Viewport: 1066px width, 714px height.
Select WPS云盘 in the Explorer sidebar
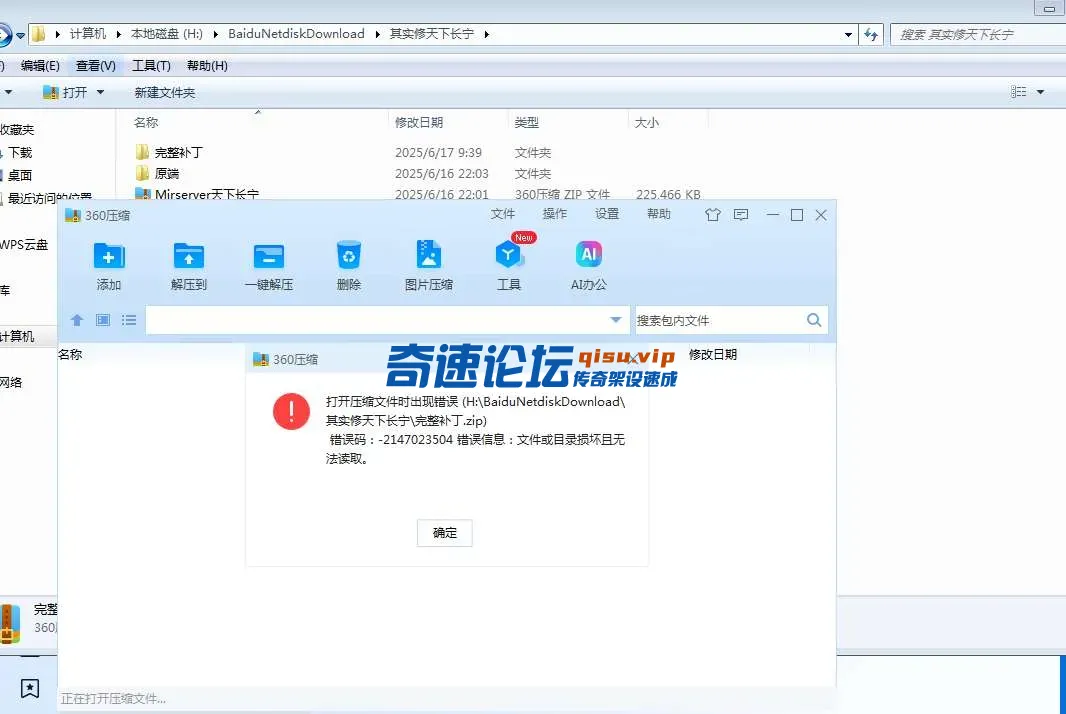coord(24,245)
